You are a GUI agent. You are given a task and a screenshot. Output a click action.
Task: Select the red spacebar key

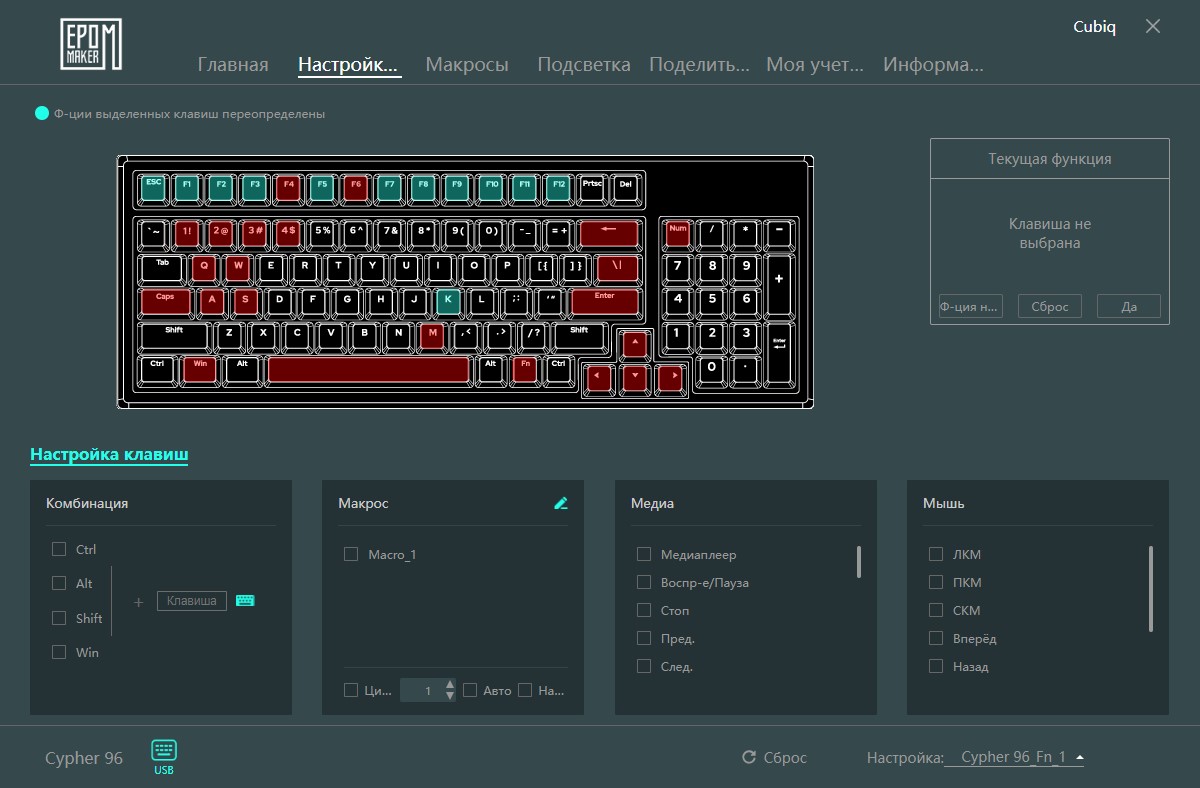(x=369, y=369)
